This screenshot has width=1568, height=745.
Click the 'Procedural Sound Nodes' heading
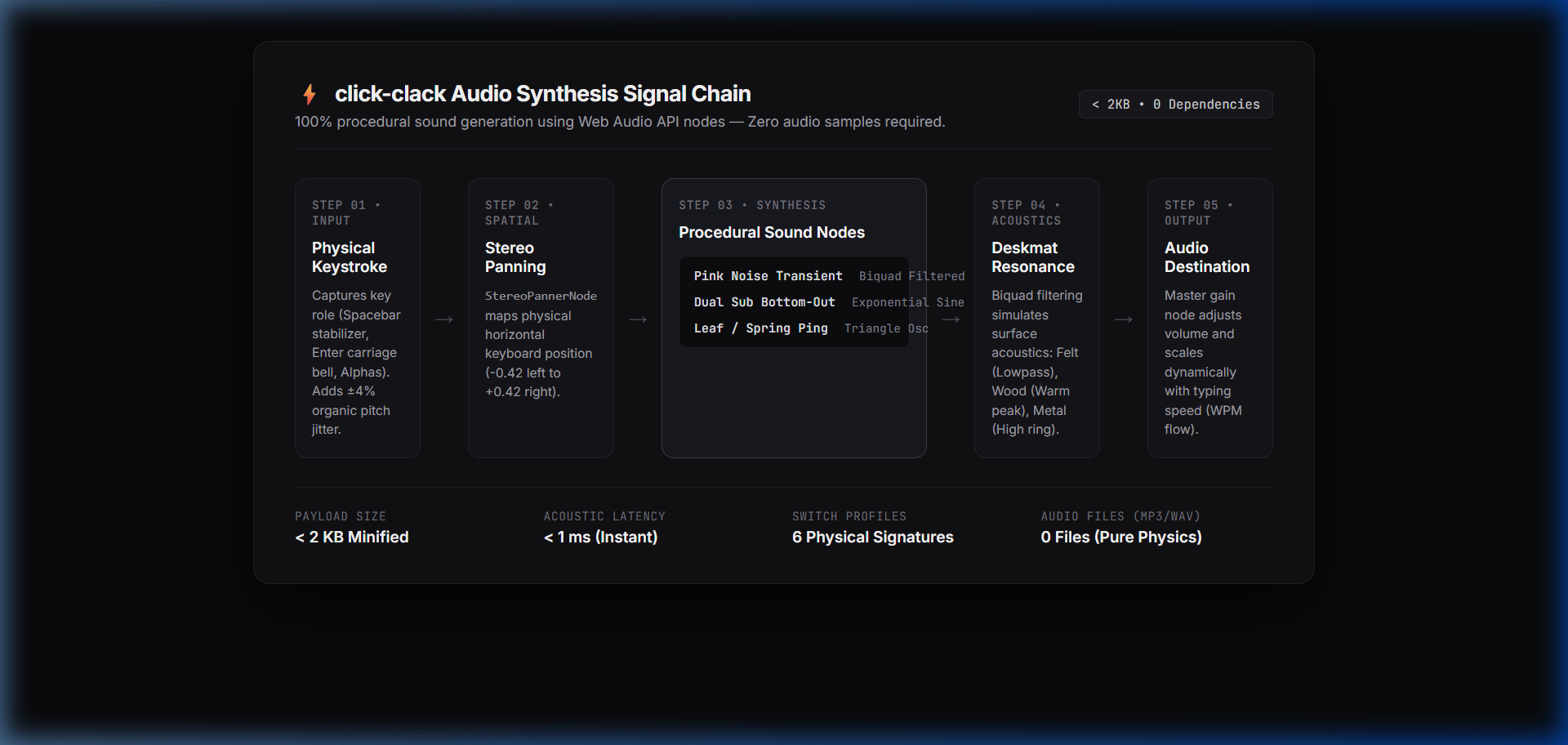(x=772, y=233)
